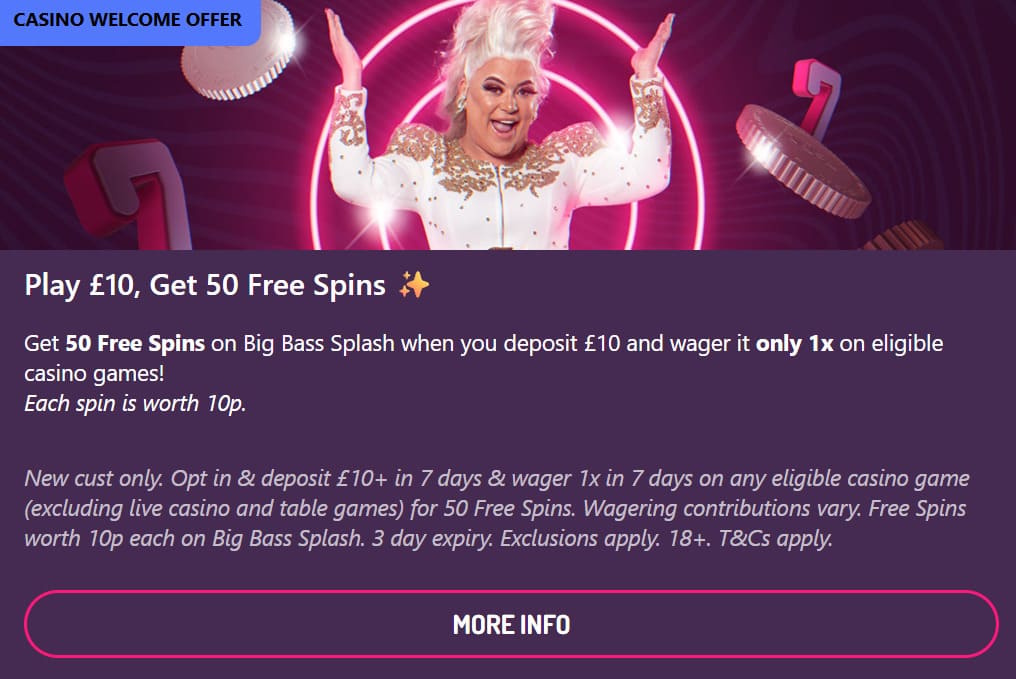Click the bold 'only 1x' text
The height and width of the screenshot is (679, 1016).
pos(794,343)
